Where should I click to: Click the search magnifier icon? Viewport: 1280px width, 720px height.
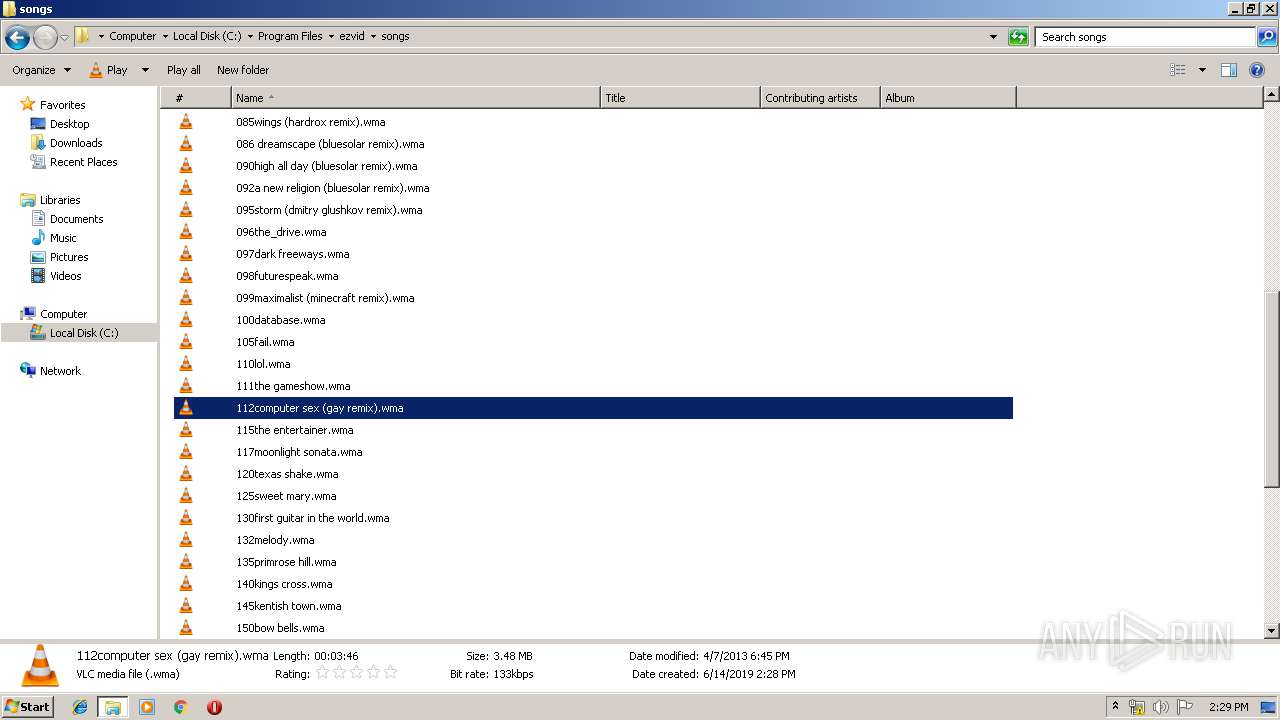tap(1266, 37)
